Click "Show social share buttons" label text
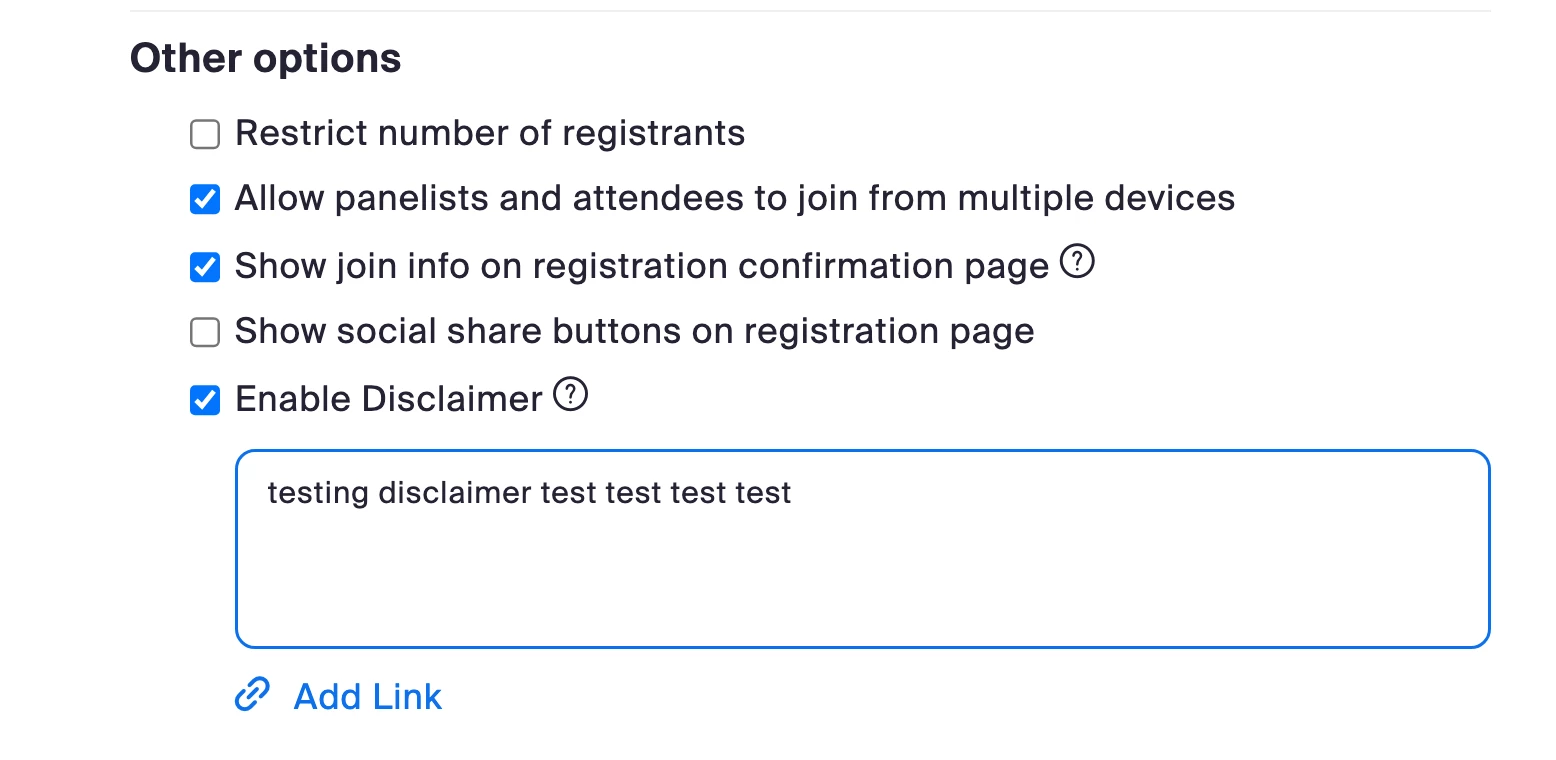The image size is (1556, 760). point(634,332)
